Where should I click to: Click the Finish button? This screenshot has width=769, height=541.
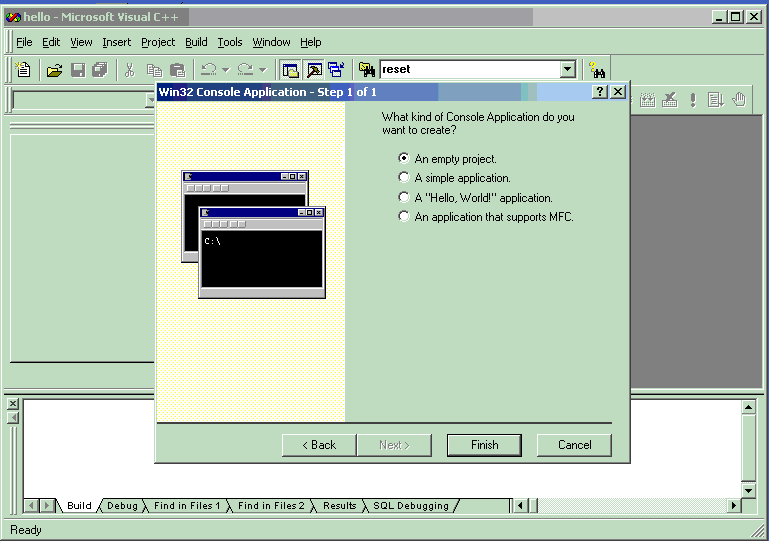(484, 445)
